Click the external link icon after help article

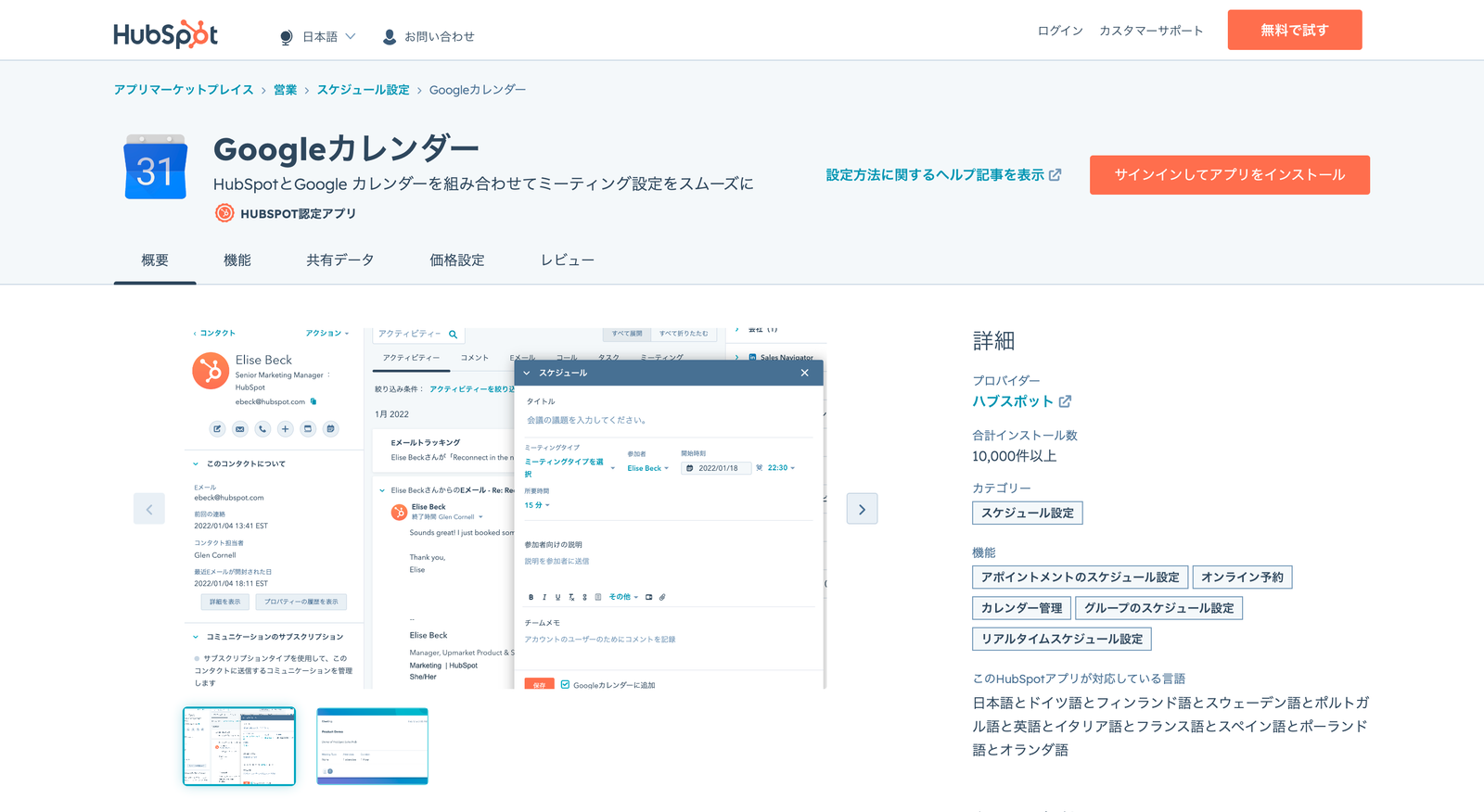point(1055,175)
